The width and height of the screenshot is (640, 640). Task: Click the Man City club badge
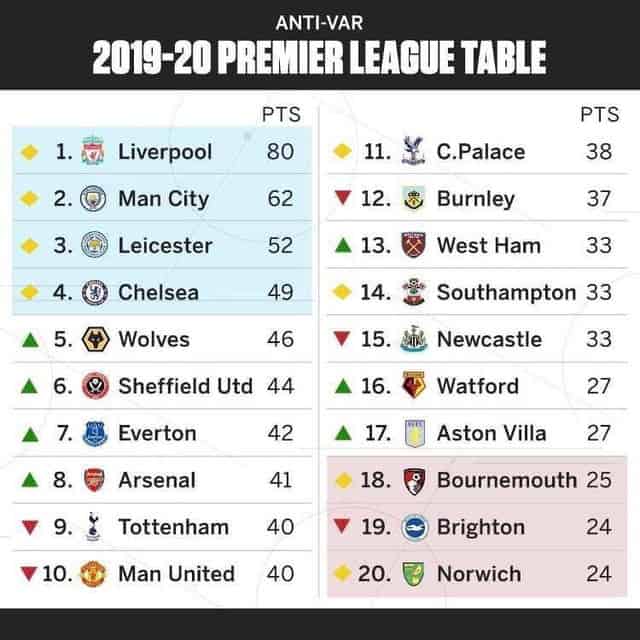93,198
